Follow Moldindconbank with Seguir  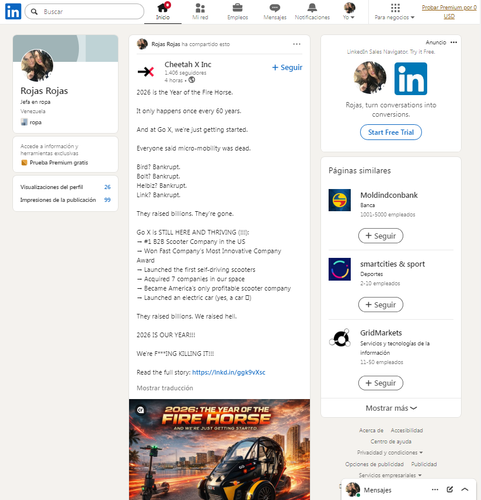pos(381,236)
